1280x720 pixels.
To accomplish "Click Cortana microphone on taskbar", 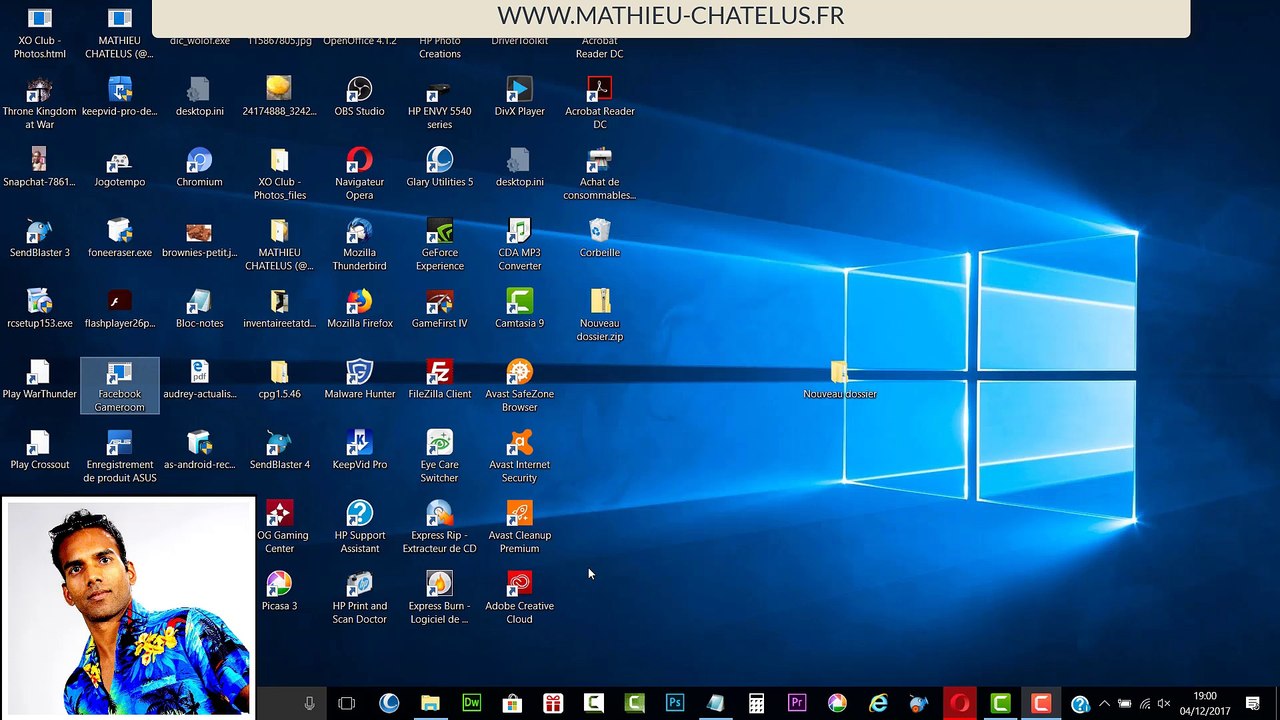I will coord(309,703).
